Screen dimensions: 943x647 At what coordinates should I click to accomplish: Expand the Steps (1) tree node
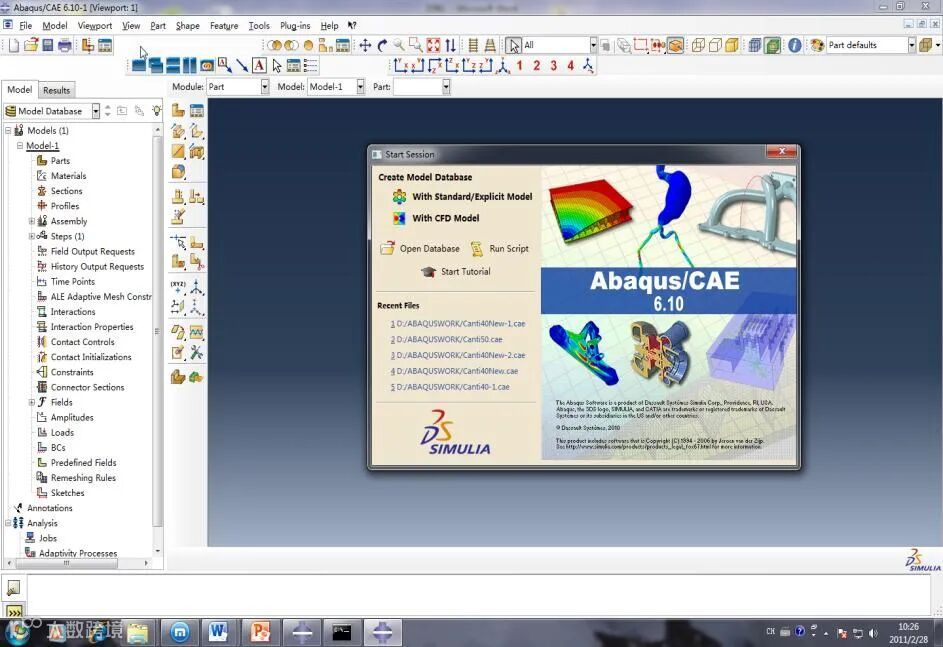coord(32,236)
